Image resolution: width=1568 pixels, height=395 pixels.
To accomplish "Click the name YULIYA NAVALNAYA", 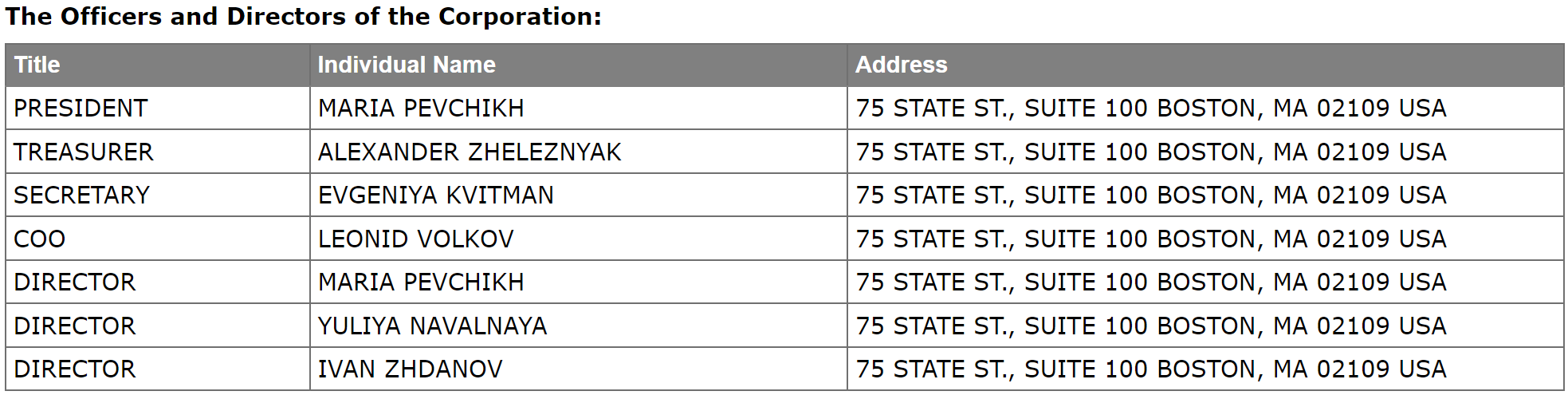I will tap(432, 326).
